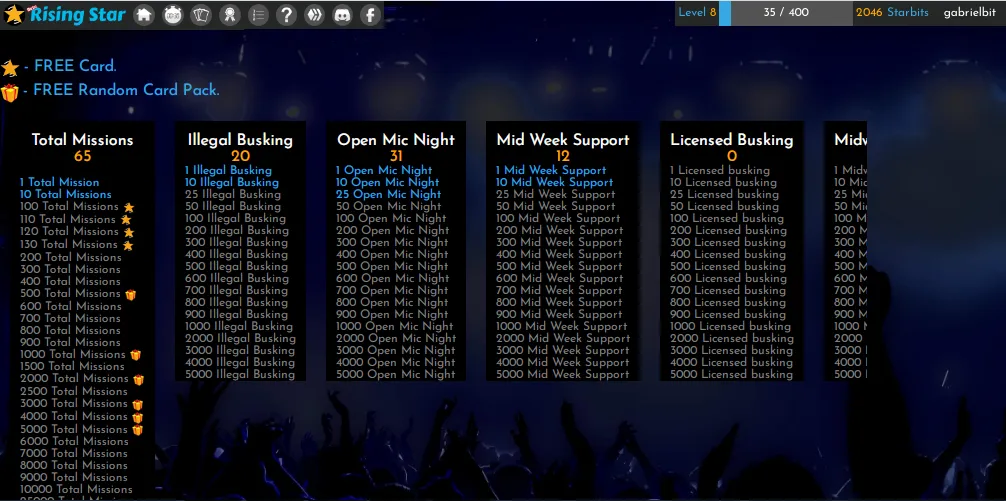Image resolution: width=1006 pixels, height=501 pixels.
Task: Select the '25 Mid Week Support' row
Action: tap(556, 194)
